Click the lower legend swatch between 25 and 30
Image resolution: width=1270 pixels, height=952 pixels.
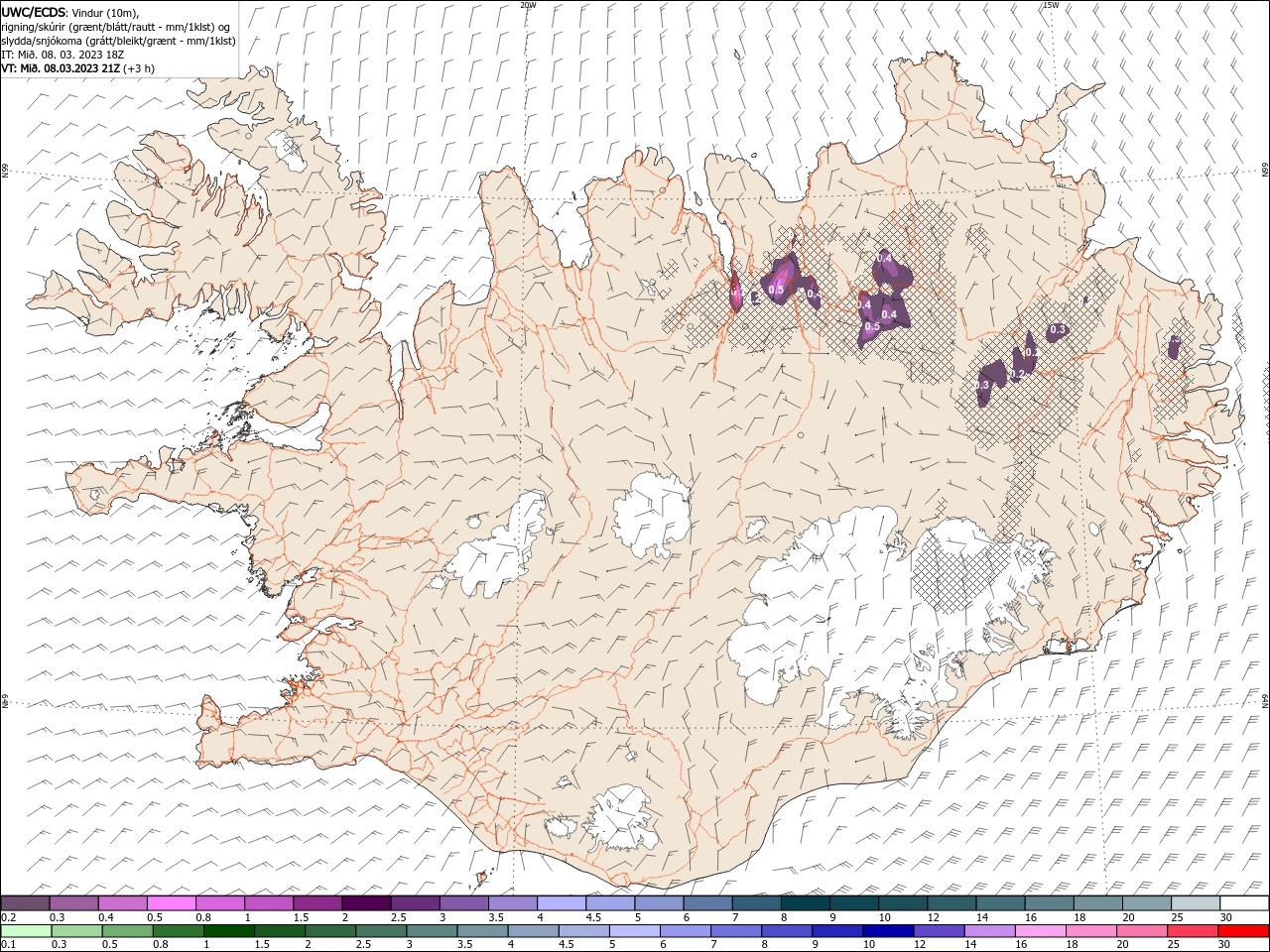1193,931
